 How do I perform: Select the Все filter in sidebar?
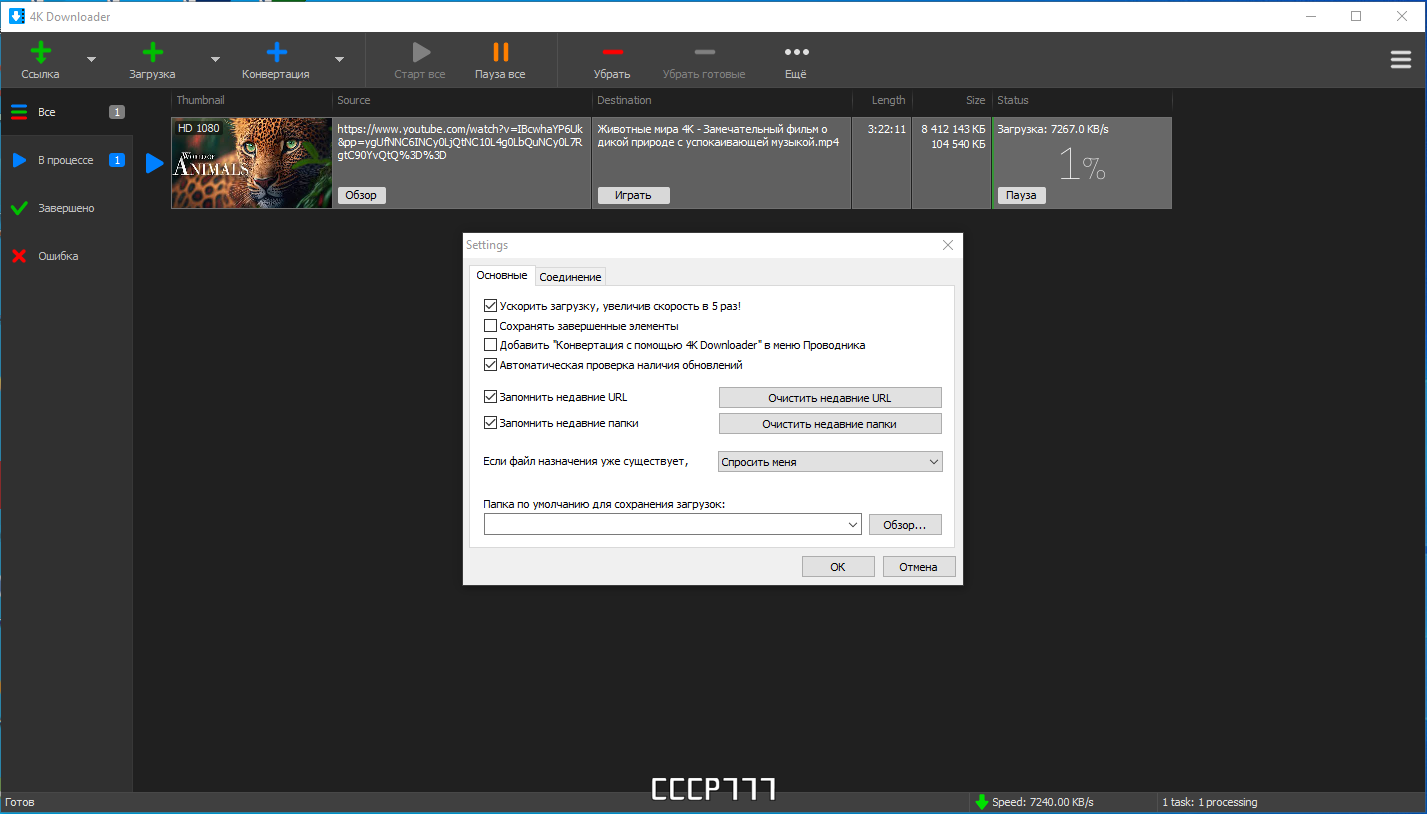pyautogui.click(x=66, y=112)
